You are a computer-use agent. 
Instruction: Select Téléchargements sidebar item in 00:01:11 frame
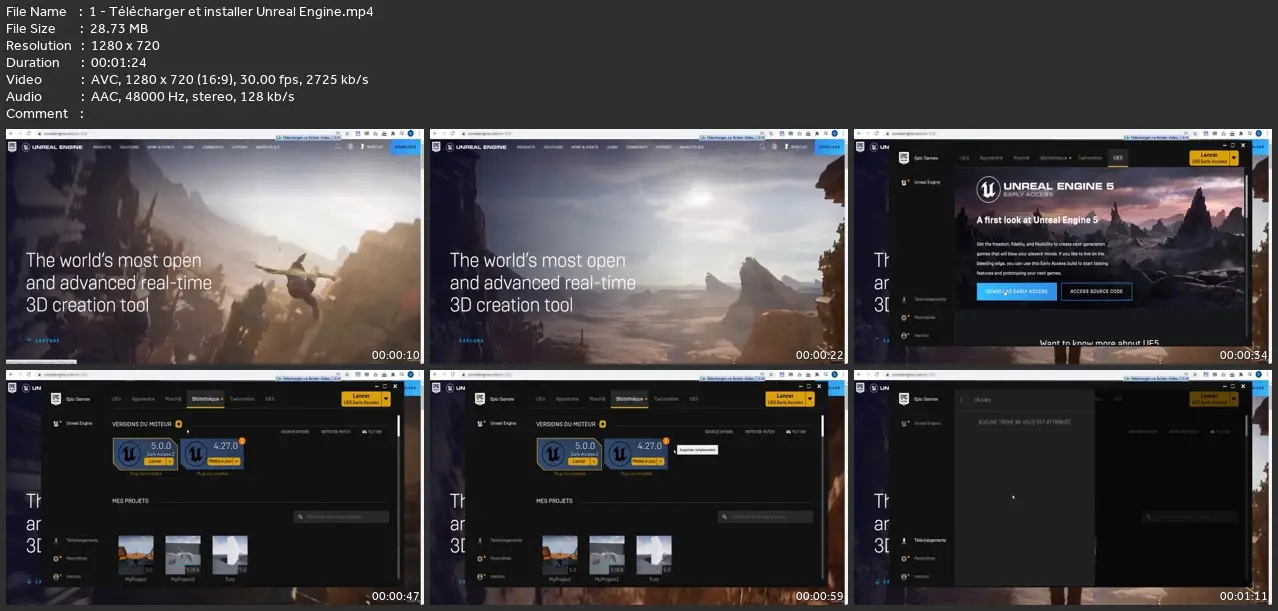(925, 540)
